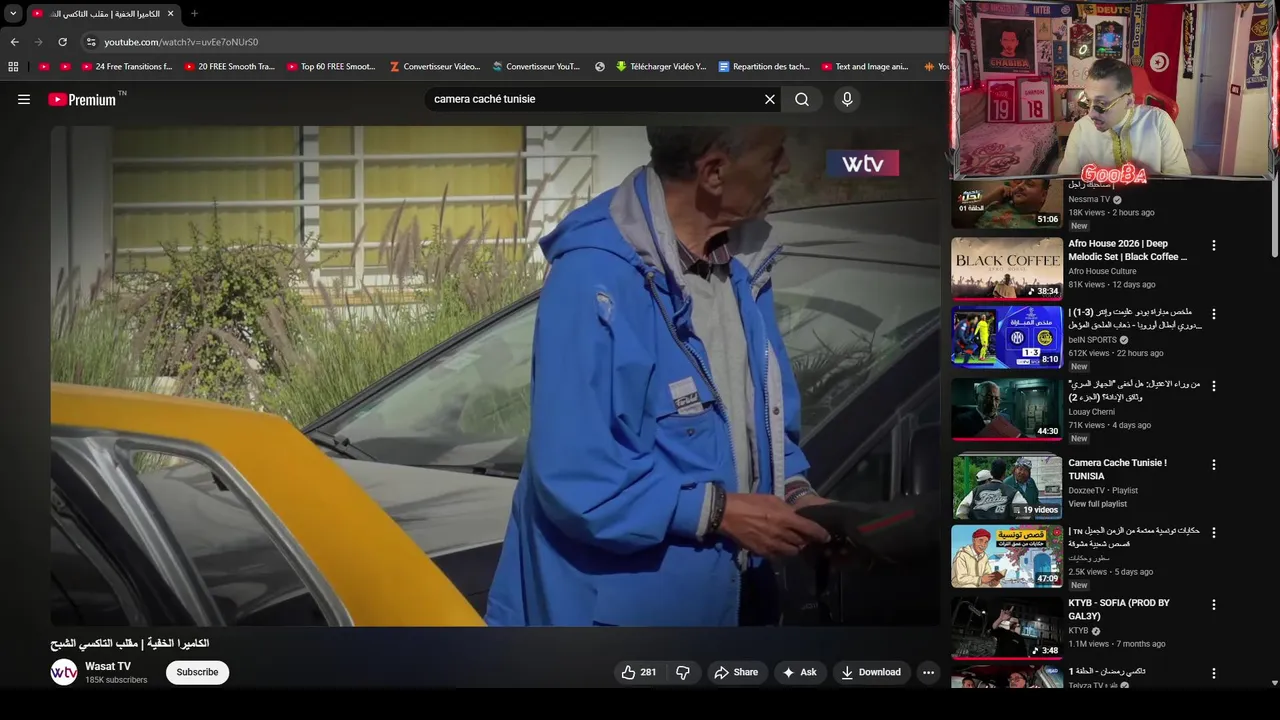Open the Nessma TV channel name

tap(1089, 199)
